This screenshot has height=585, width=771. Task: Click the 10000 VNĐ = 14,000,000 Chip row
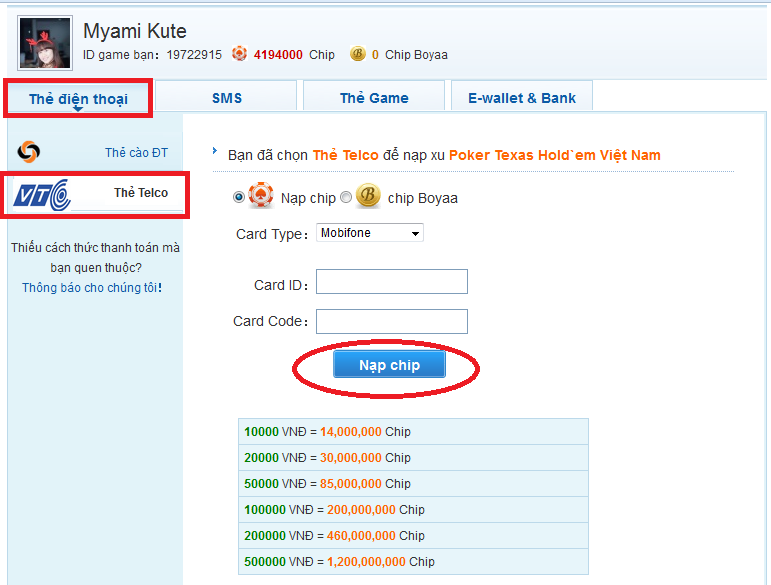tap(414, 432)
